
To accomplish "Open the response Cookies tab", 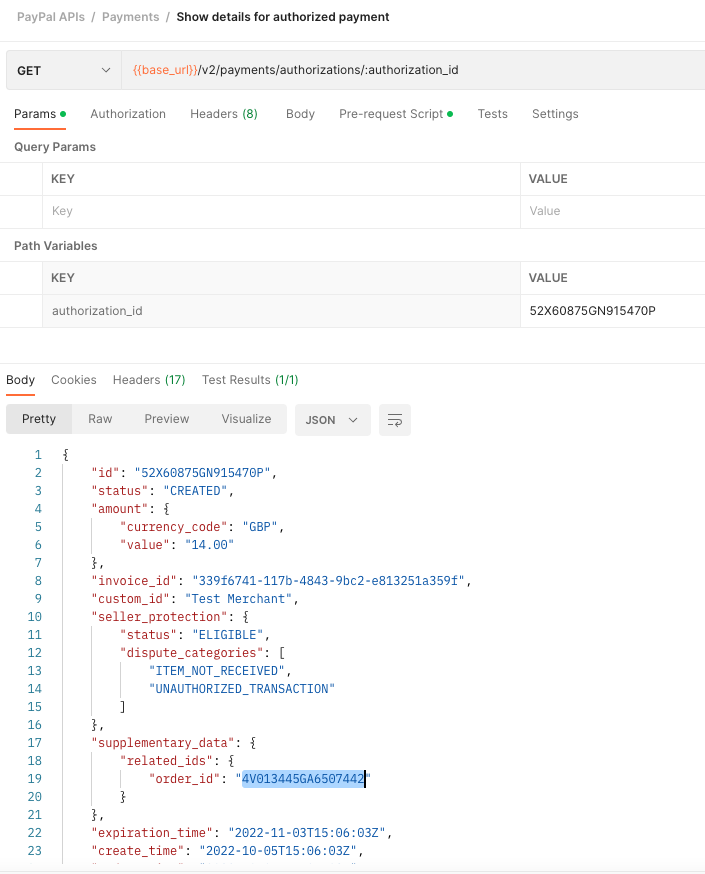I will [x=74, y=380].
